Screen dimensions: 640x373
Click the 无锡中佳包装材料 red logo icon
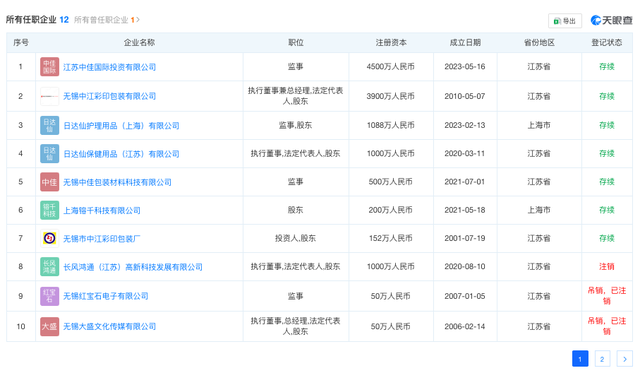coord(49,182)
